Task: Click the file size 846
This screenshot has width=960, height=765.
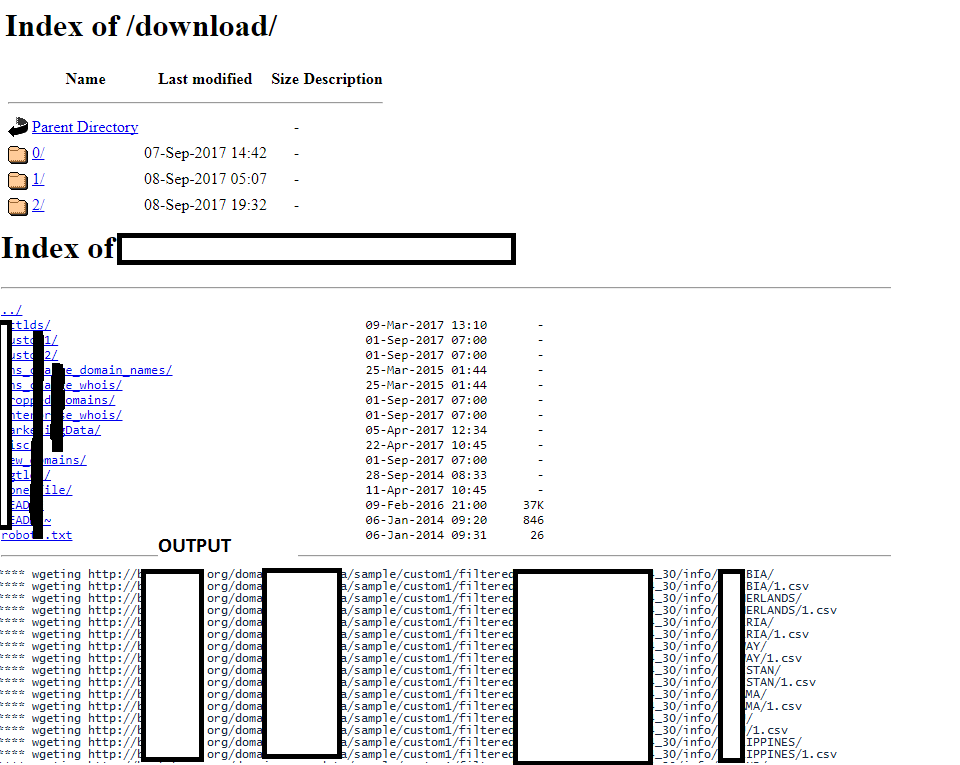Action: [x=533, y=520]
